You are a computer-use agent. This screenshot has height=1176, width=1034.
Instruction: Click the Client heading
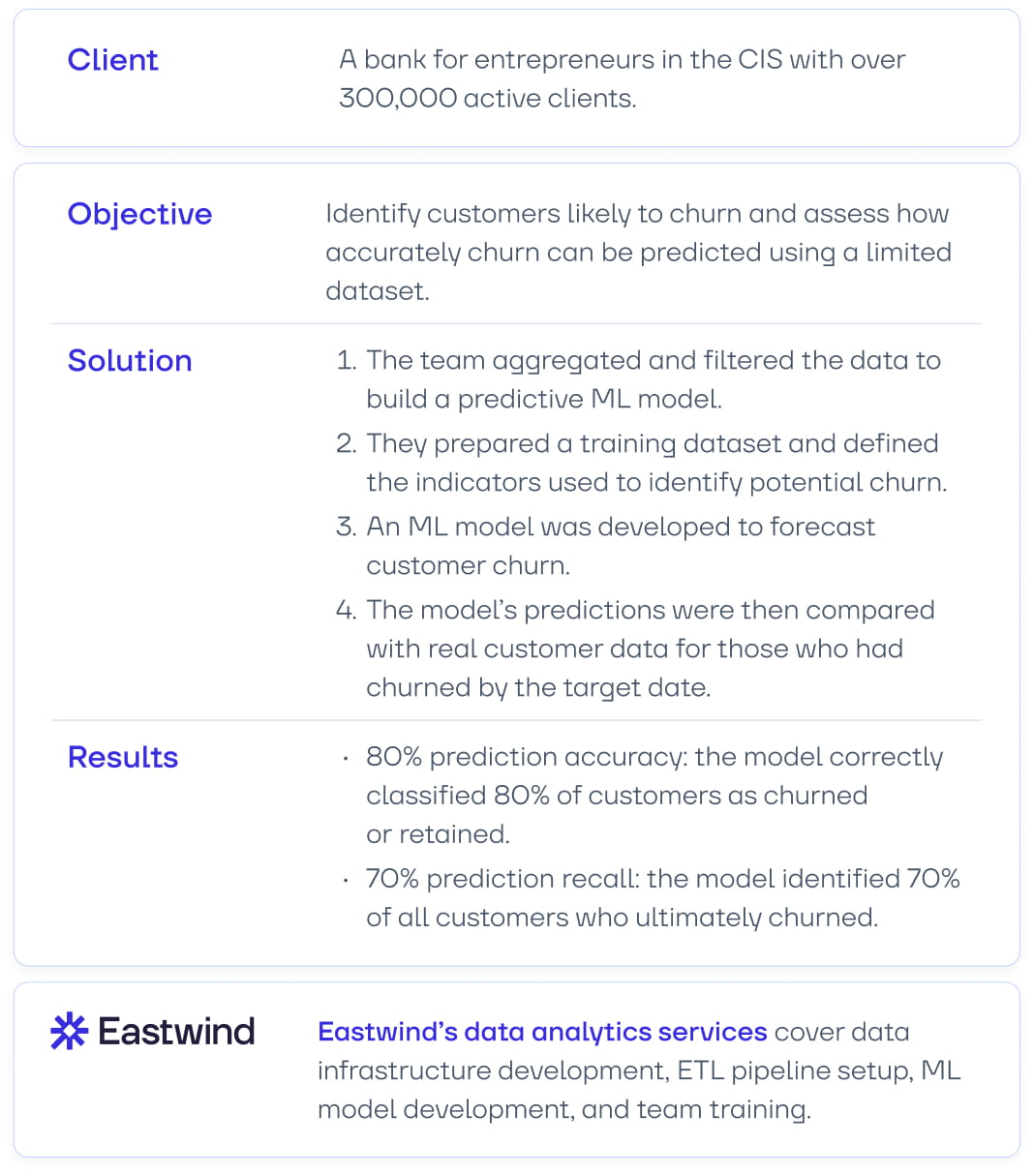point(112,60)
